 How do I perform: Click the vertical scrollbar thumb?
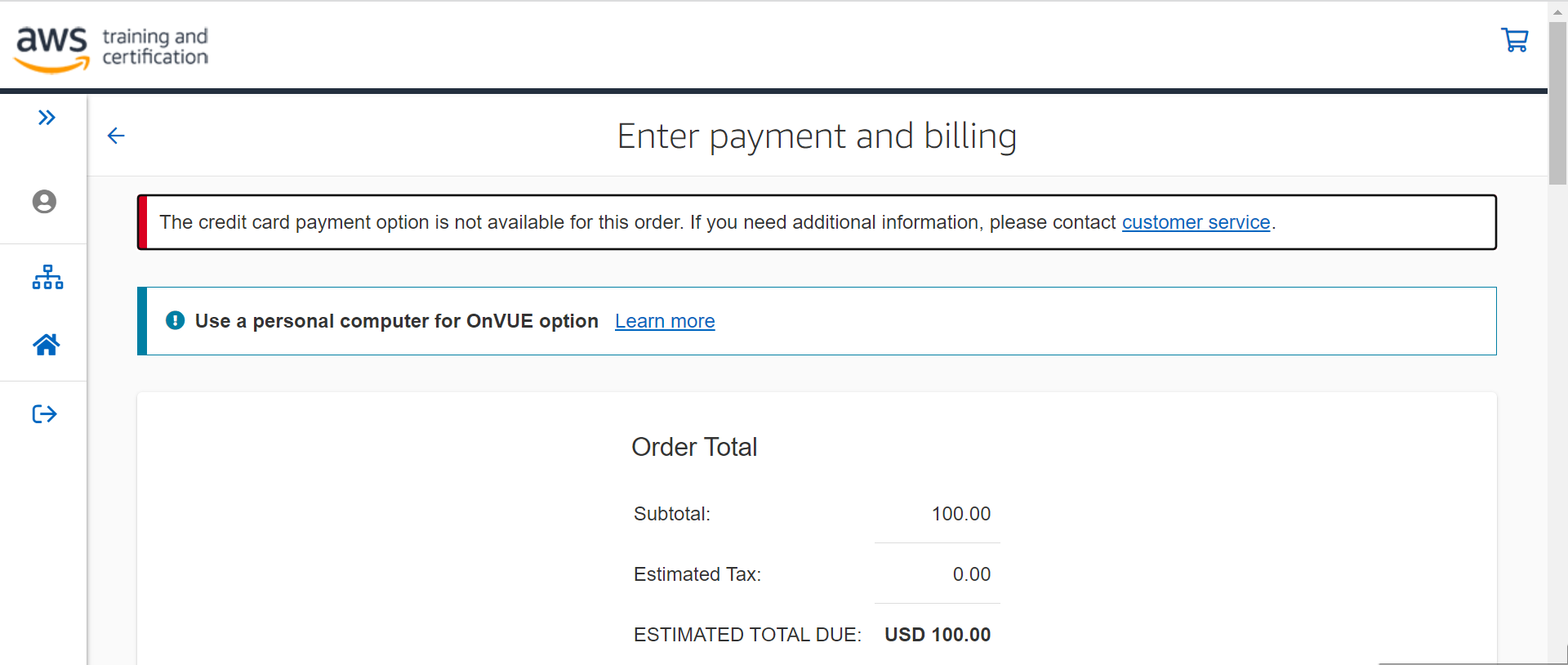coord(1558,102)
